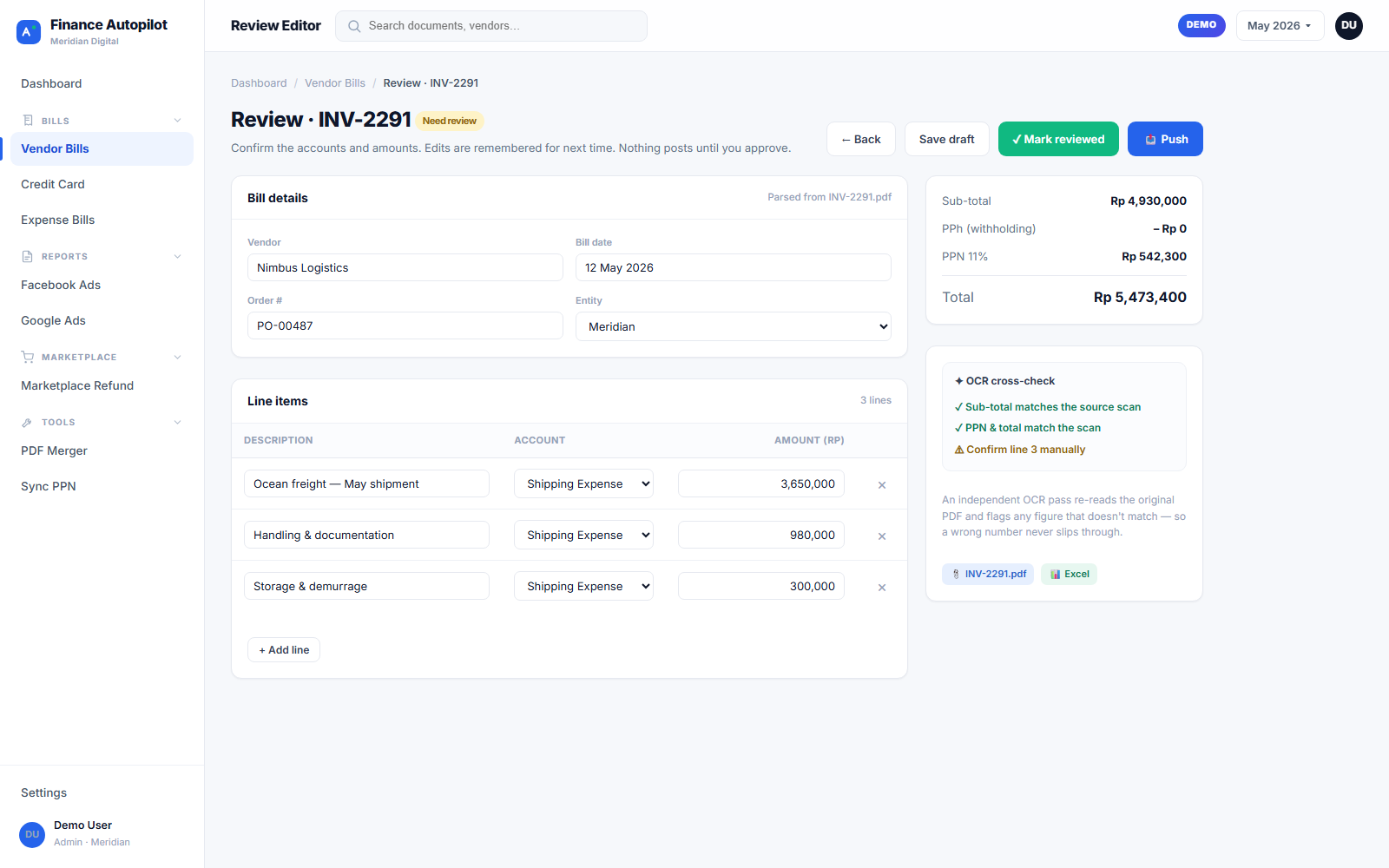Go to Dashboard in the sidebar
The height and width of the screenshot is (868, 1389).
102,83
